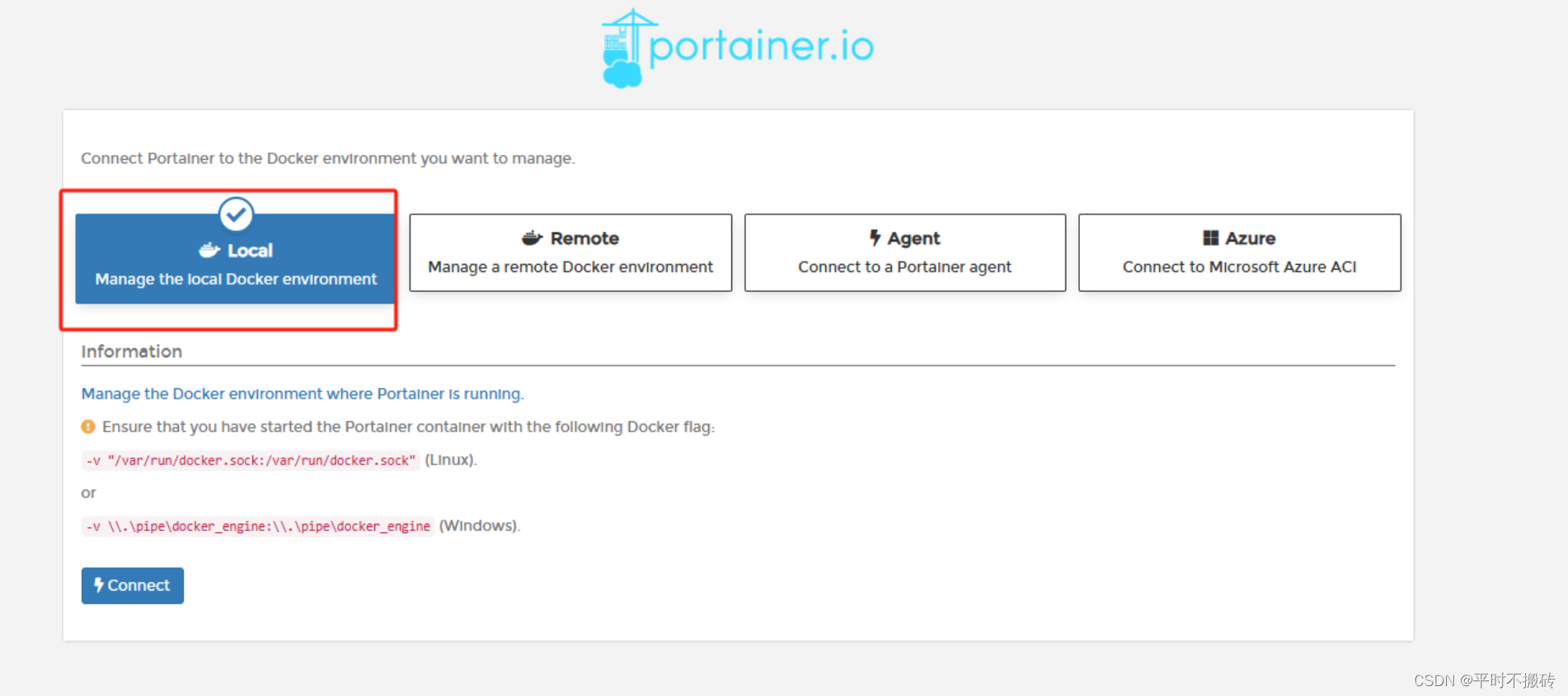Click 'Manage a remote Docker environment' caption
Screen dimensions: 1568x696
pos(570,267)
